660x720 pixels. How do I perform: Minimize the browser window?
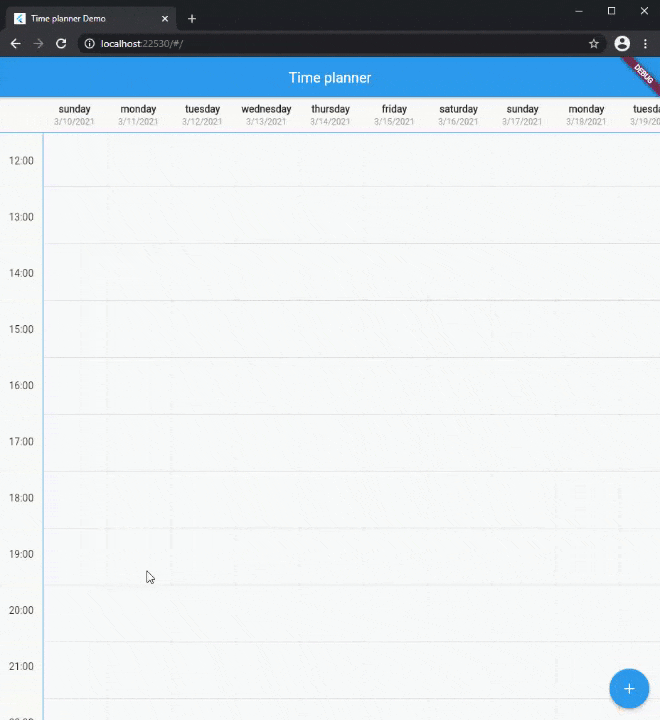click(579, 11)
